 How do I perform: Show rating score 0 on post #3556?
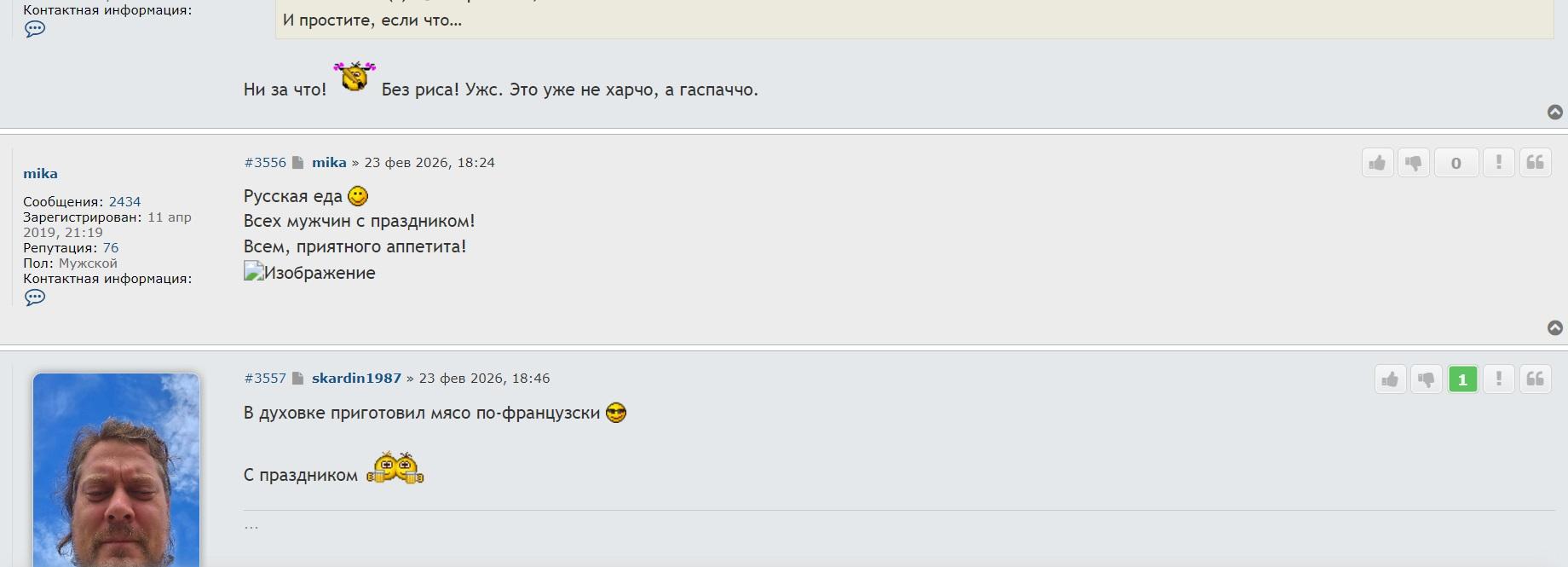pyautogui.click(x=1456, y=163)
